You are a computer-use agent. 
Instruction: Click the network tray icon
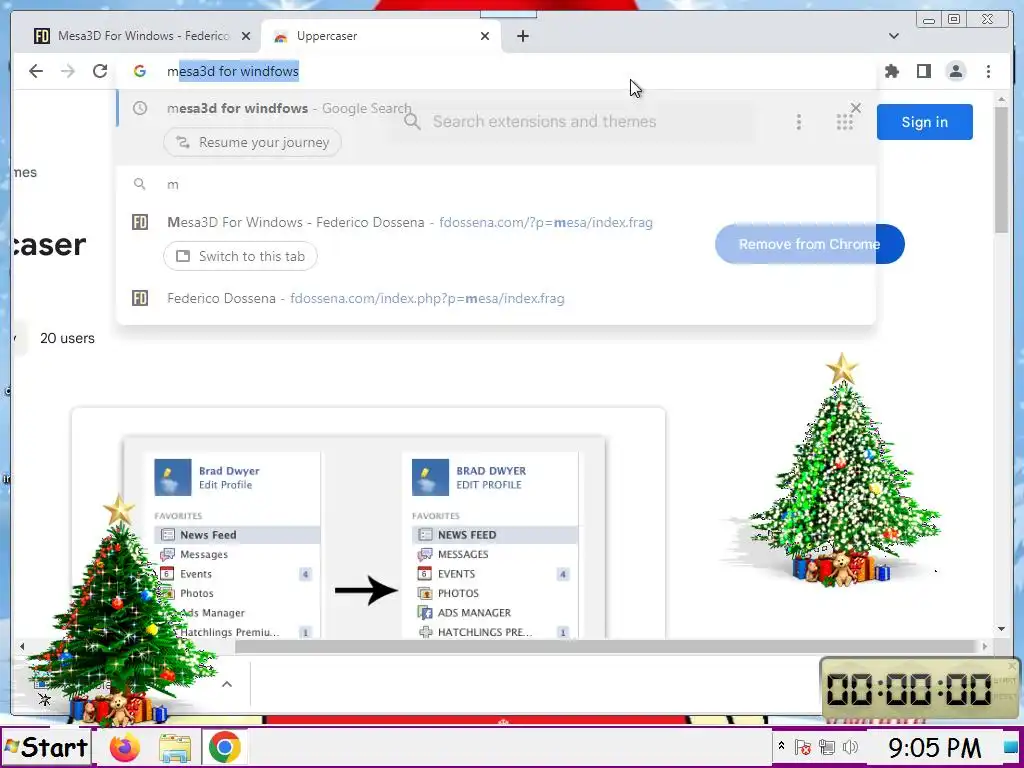[827, 747]
